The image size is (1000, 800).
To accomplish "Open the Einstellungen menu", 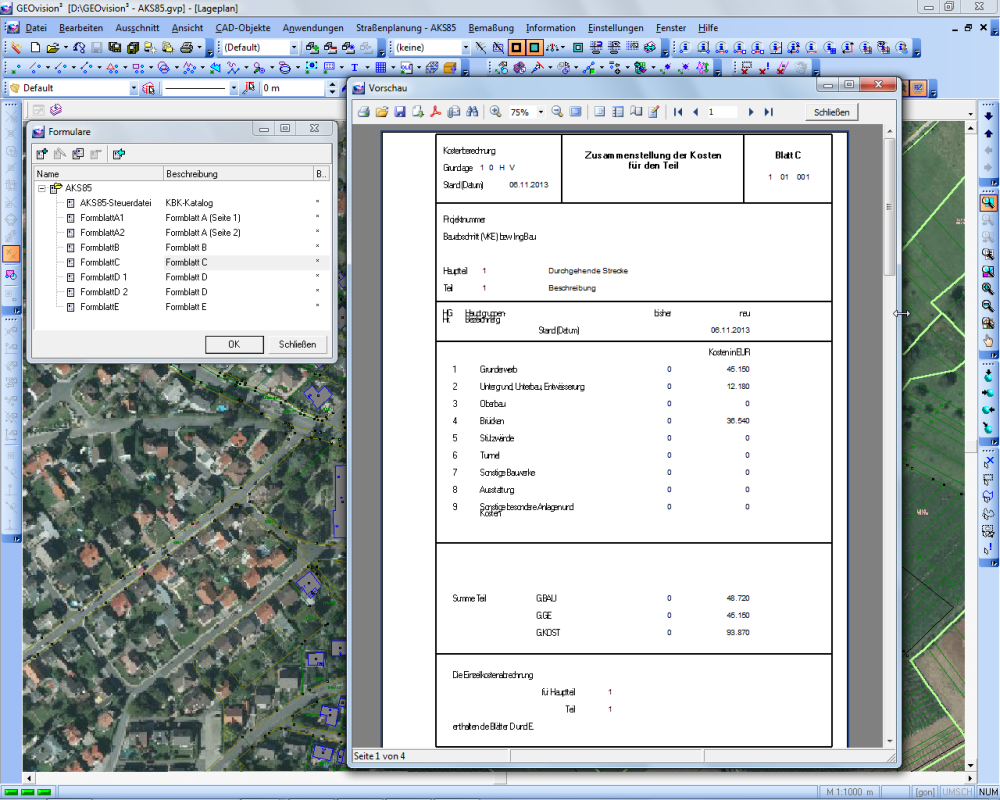I will (615, 28).
